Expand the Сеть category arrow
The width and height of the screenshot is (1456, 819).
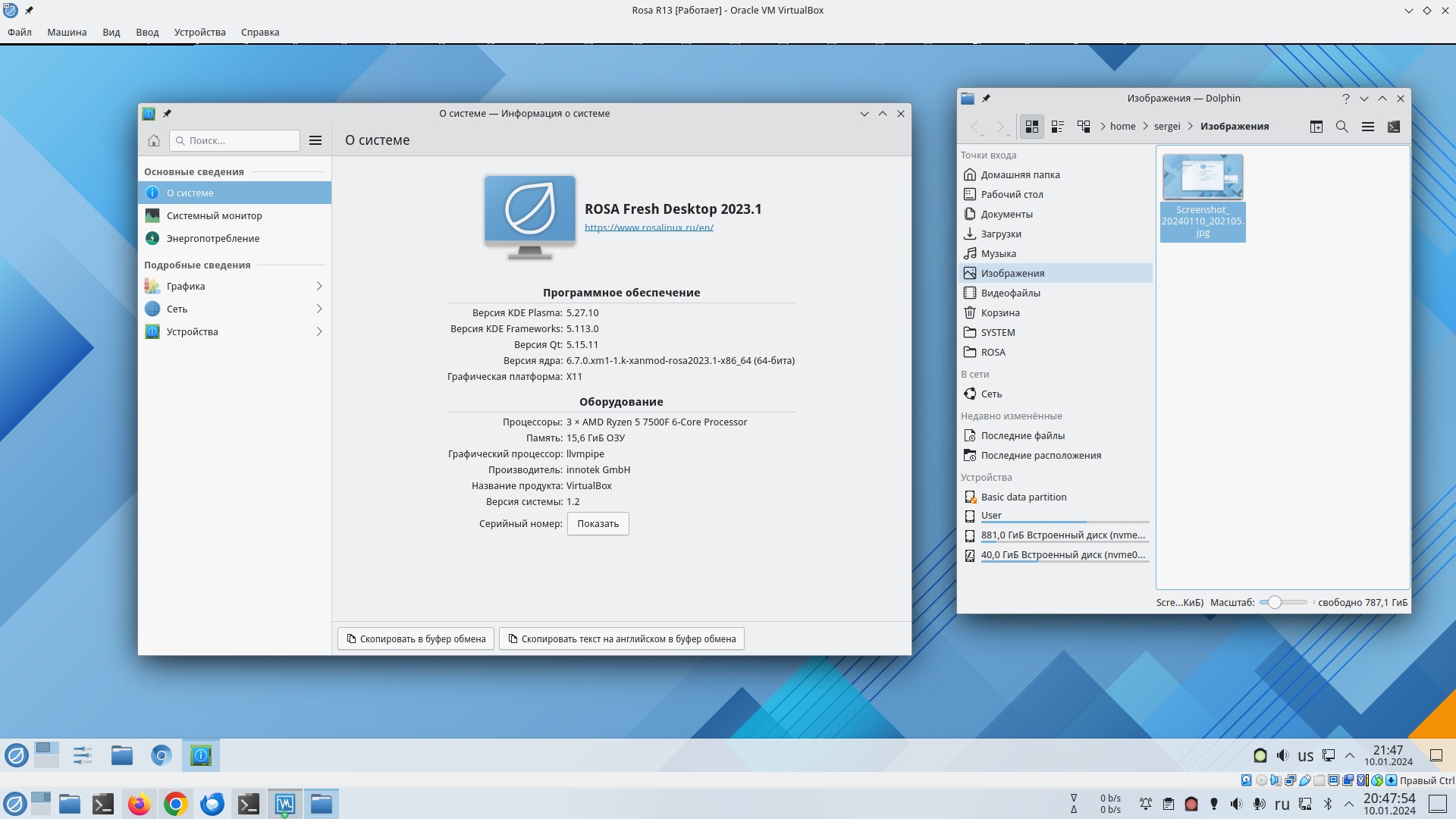coord(318,309)
